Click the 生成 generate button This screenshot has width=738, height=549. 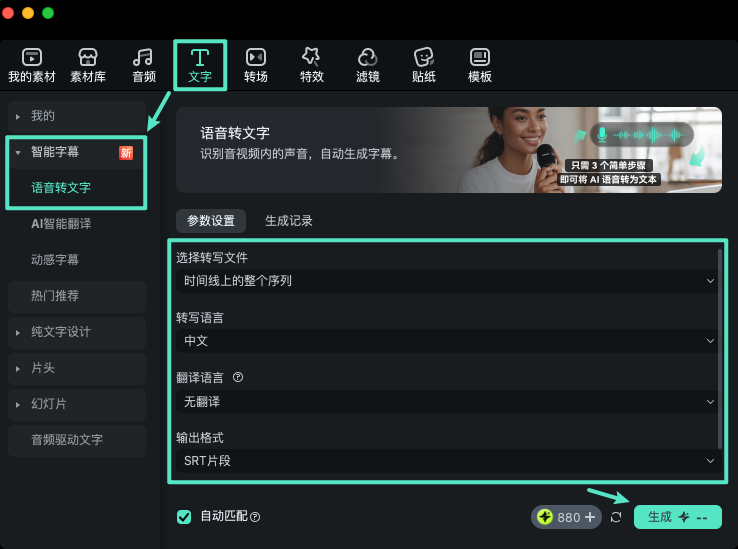coord(678,517)
